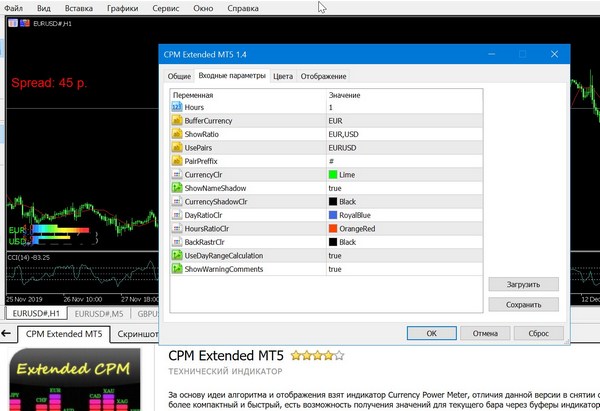
Task: Open the Вставка menu
Action: tap(79, 8)
